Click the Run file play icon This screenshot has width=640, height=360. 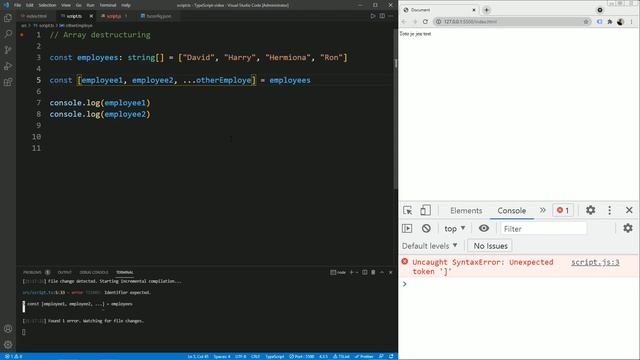click(x=373, y=16)
